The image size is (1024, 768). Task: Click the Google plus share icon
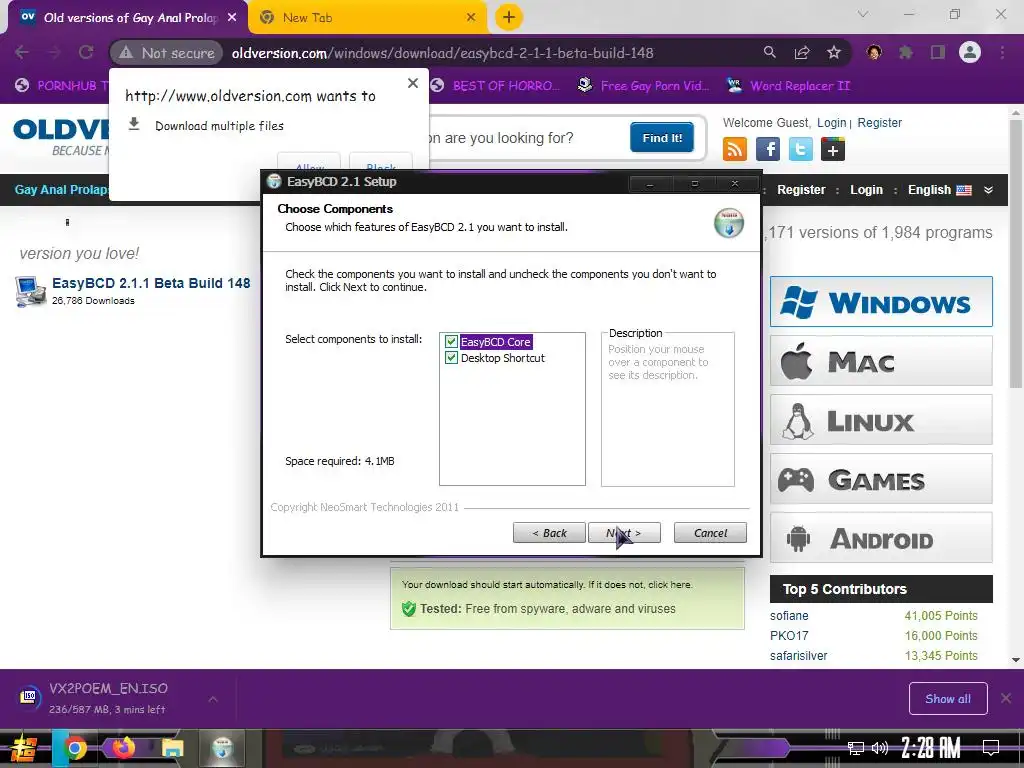coord(833,150)
